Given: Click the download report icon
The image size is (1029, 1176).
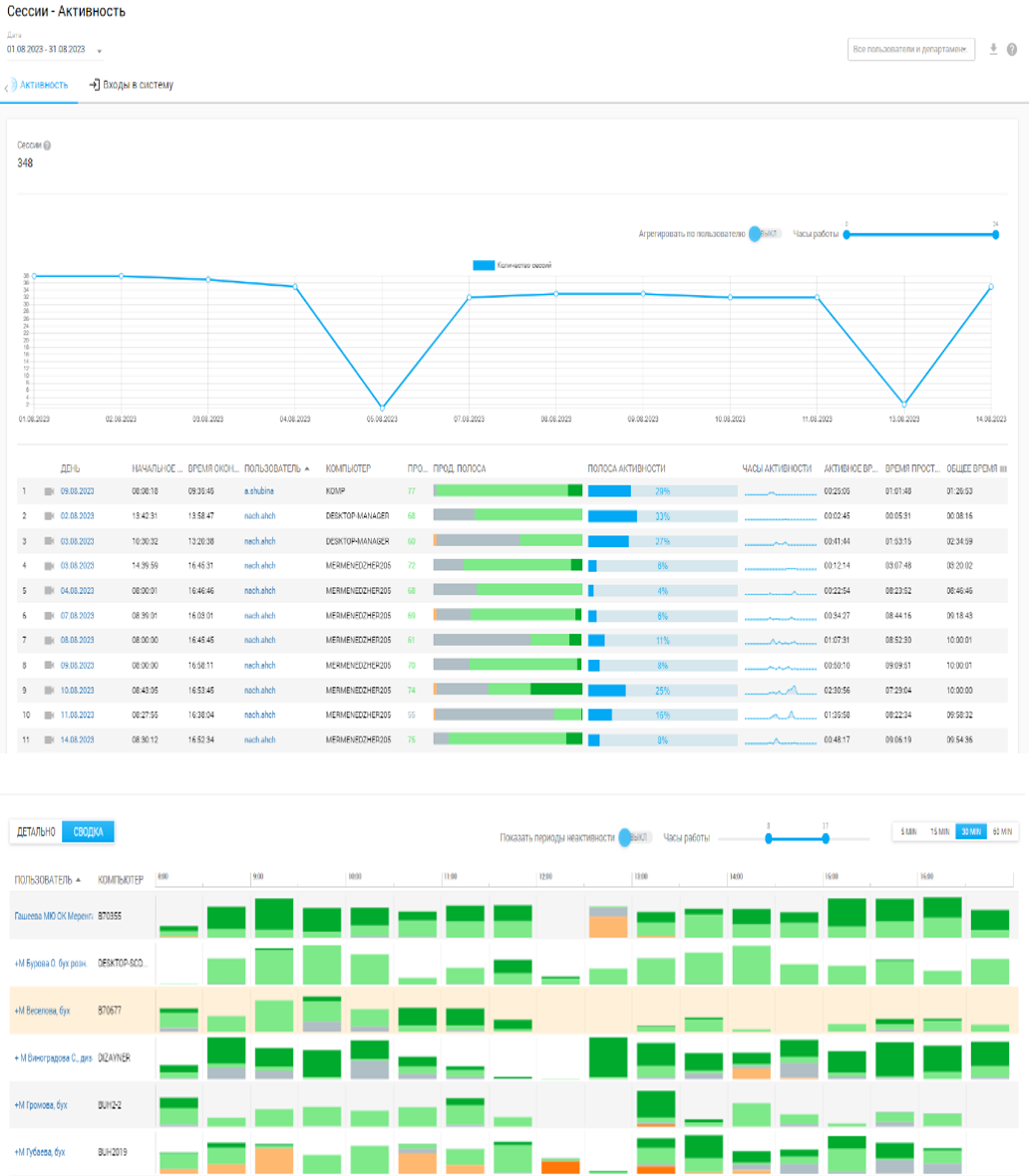Looking at the screenshot, I should (993, 49).
